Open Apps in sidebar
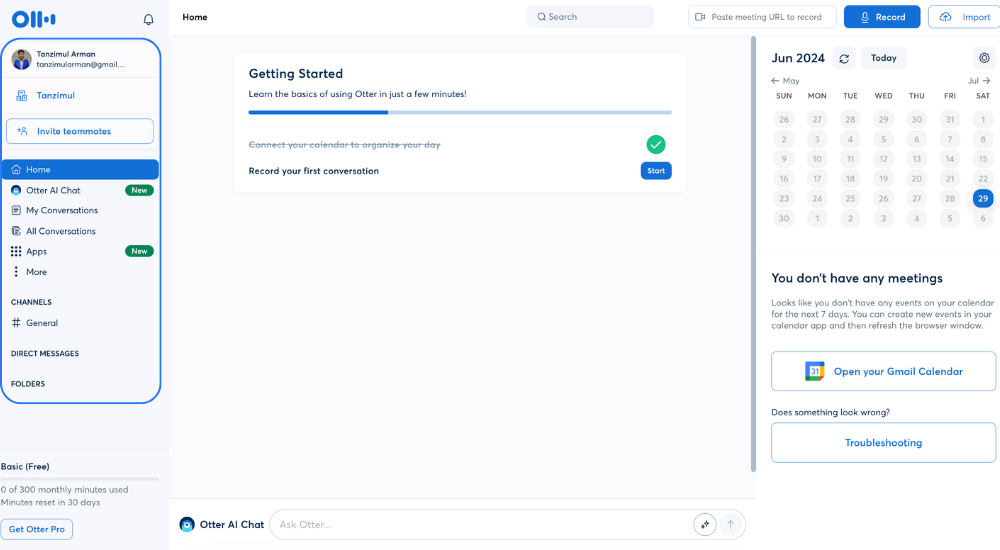The image size is (1000, 550). coord(36,251)
